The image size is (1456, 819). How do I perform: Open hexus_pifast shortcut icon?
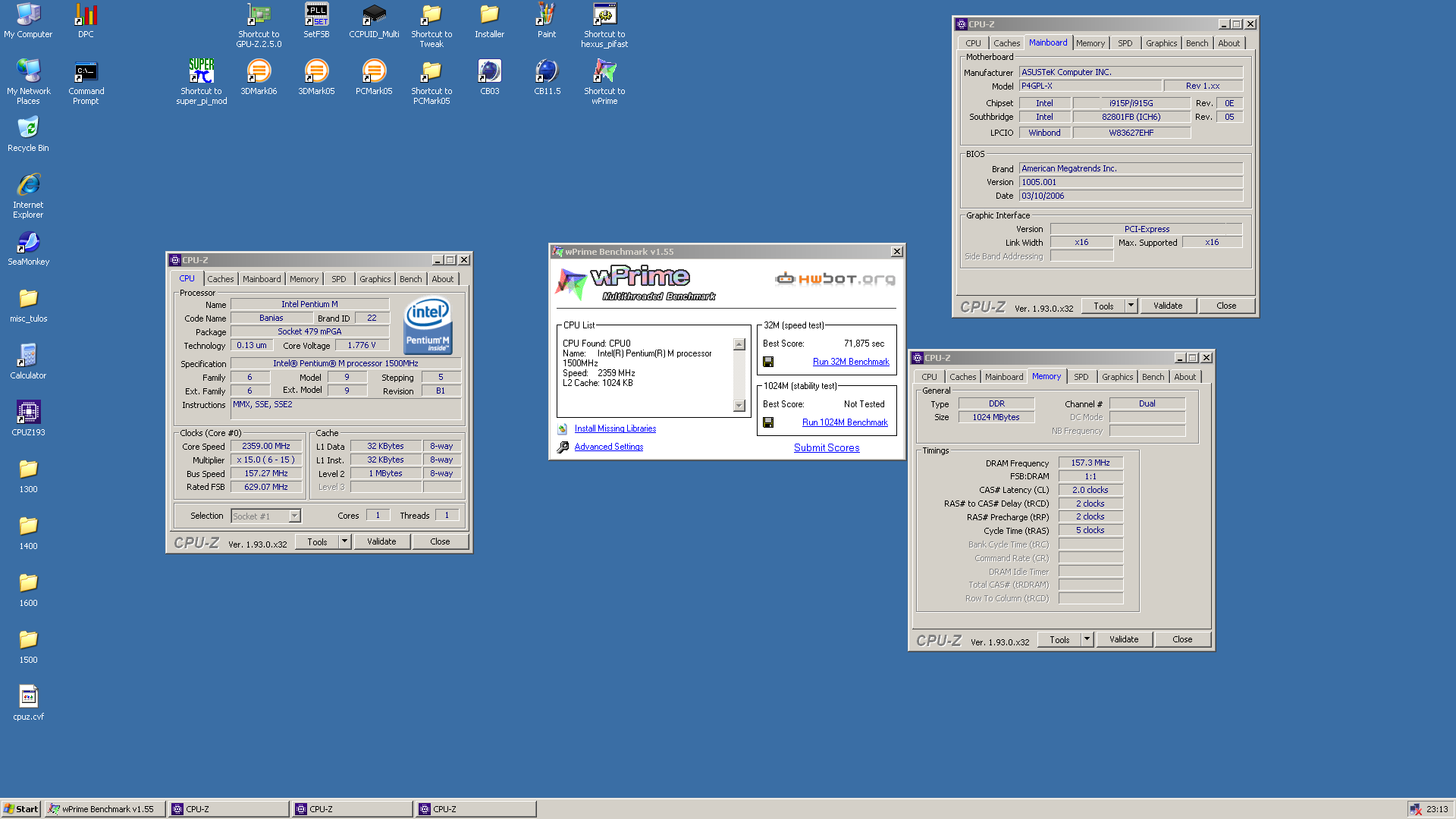pyautogui.click(x=604, y=25)
